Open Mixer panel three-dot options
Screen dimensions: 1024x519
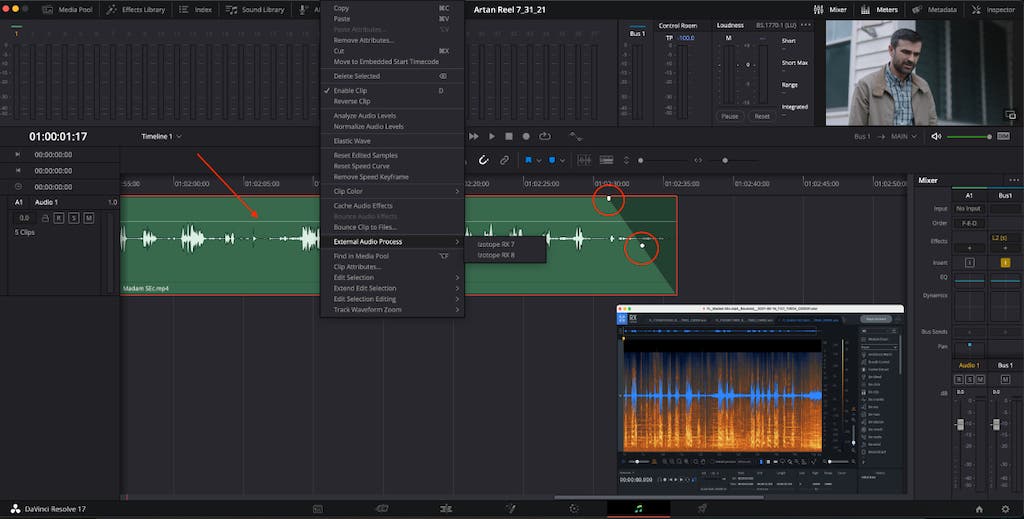1014,180
